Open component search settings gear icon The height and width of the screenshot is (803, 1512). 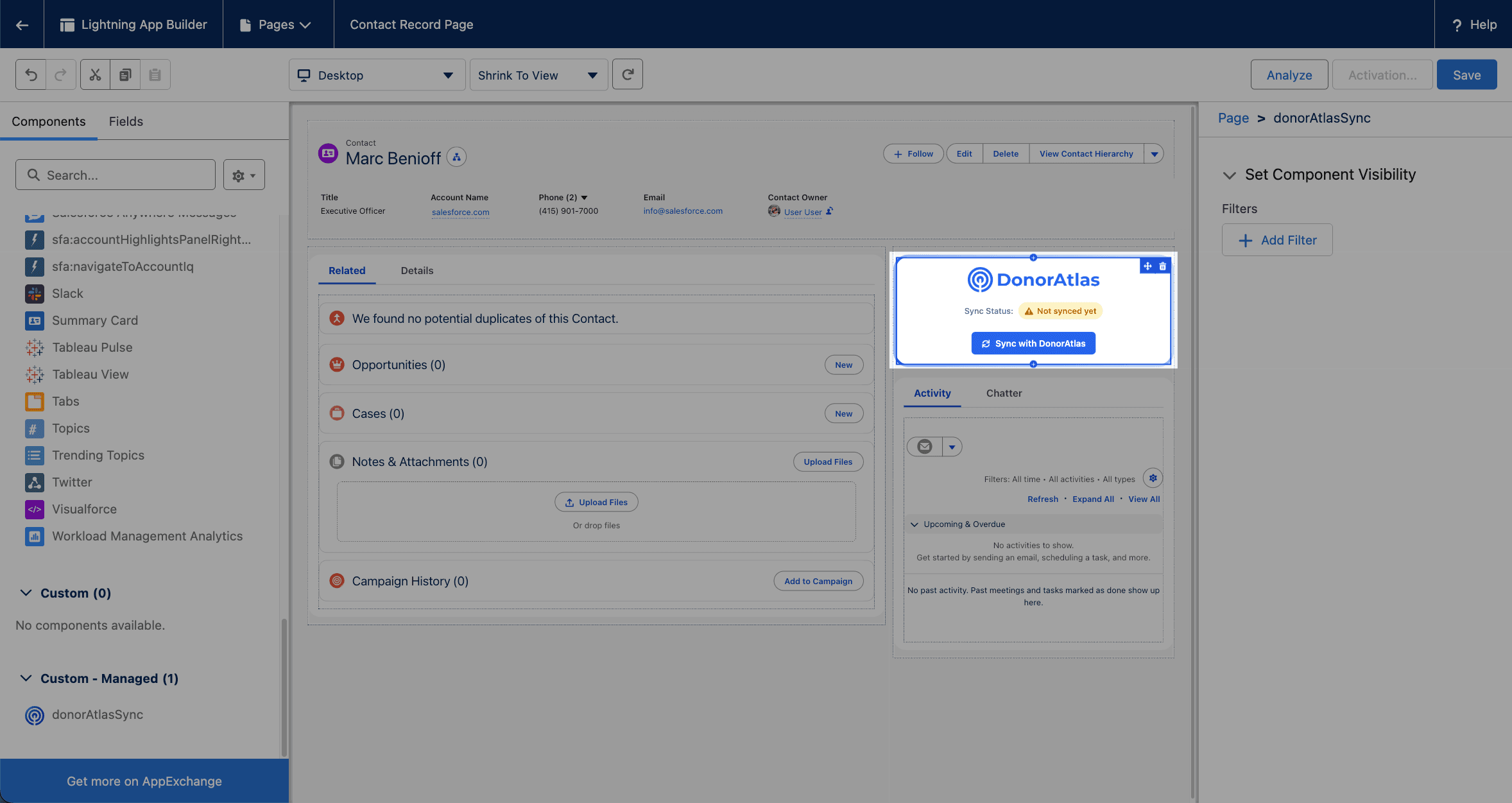239,175
